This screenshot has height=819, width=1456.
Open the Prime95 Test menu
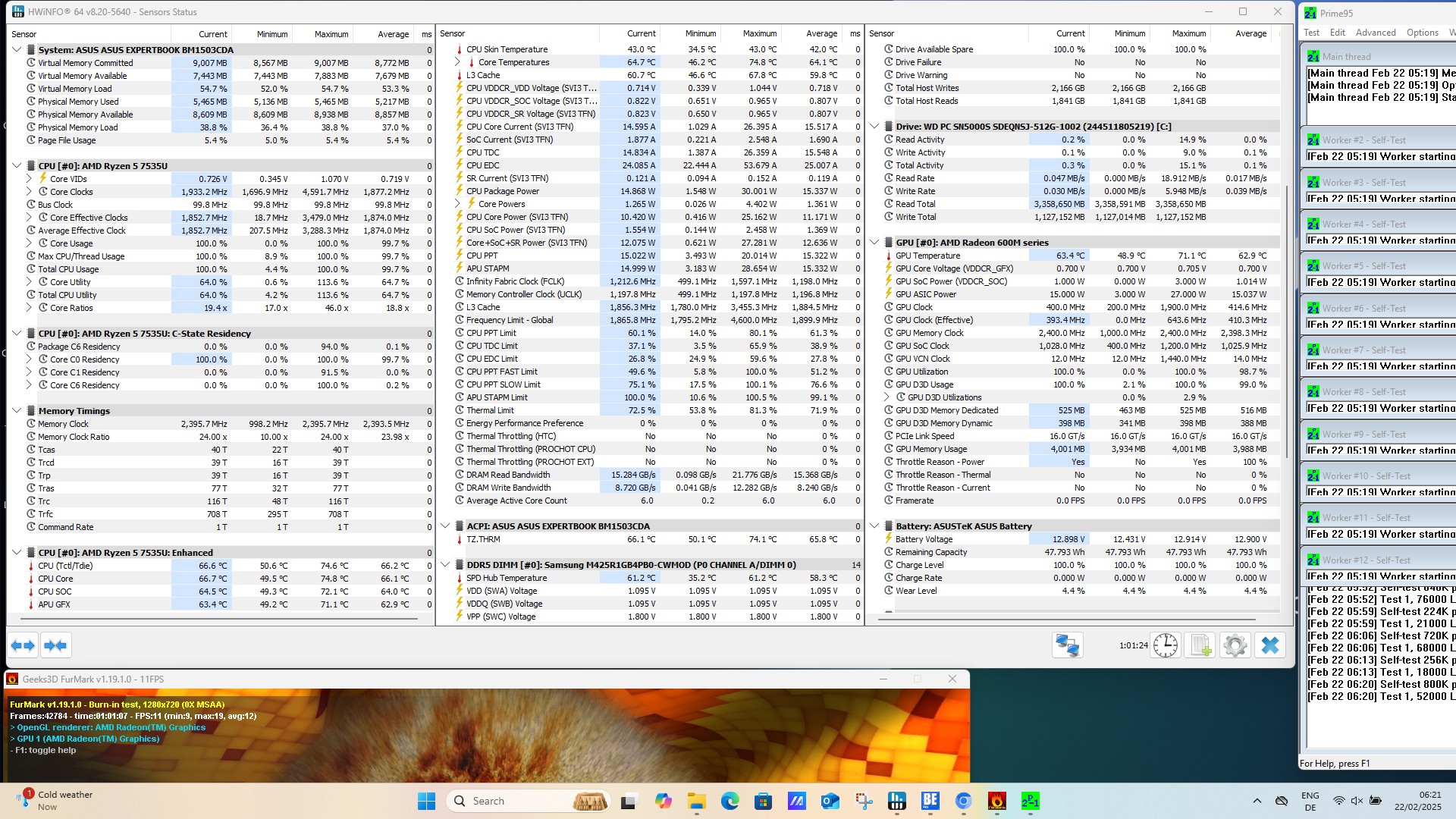1311,33
